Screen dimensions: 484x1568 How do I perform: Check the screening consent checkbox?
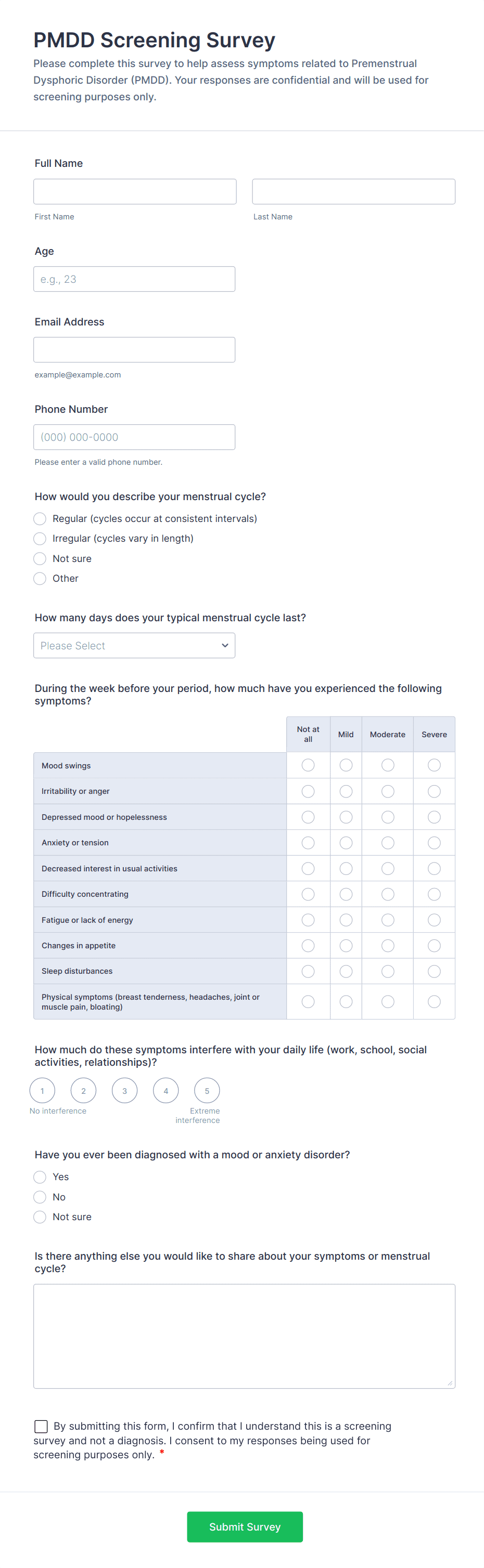[42, 1426]
